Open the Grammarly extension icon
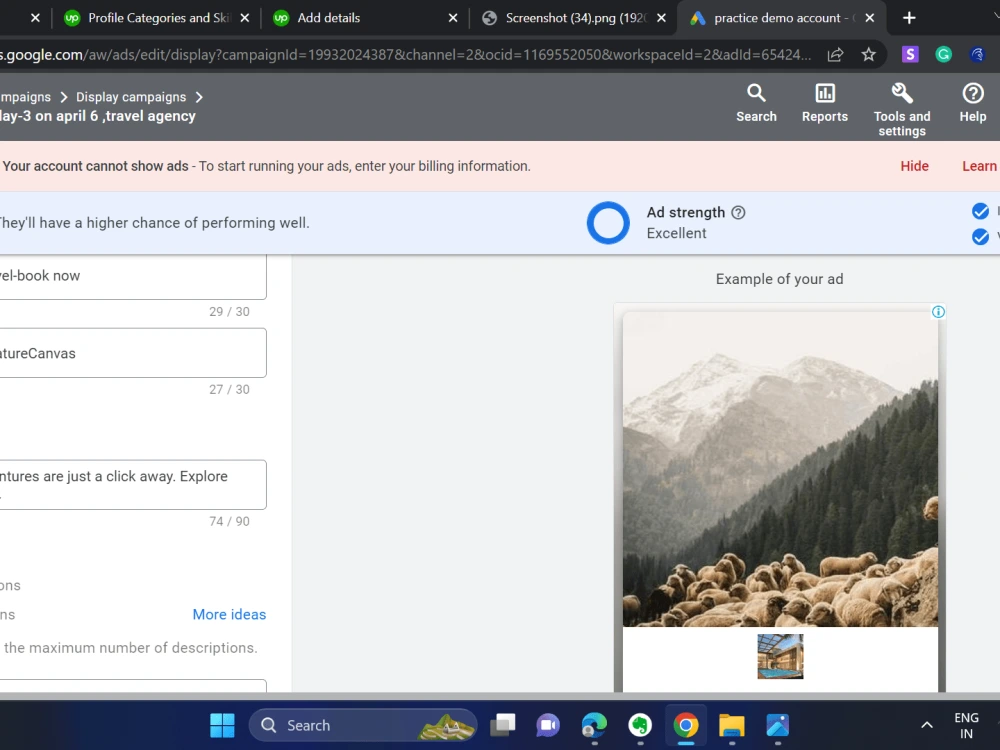Viewport: 1000px width, 750px height. click(x=943, y=55)
